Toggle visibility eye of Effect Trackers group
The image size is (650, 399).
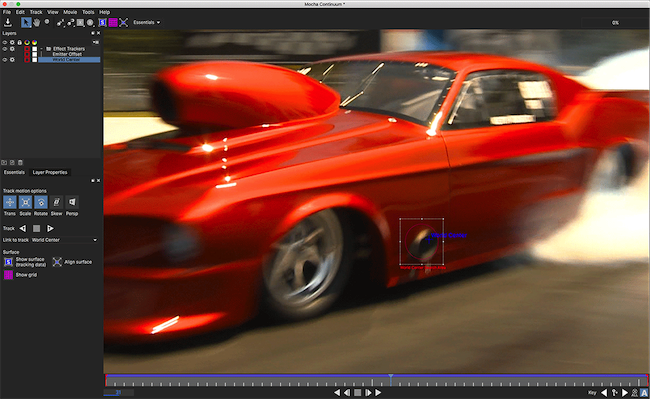click(x=5, y=49)
